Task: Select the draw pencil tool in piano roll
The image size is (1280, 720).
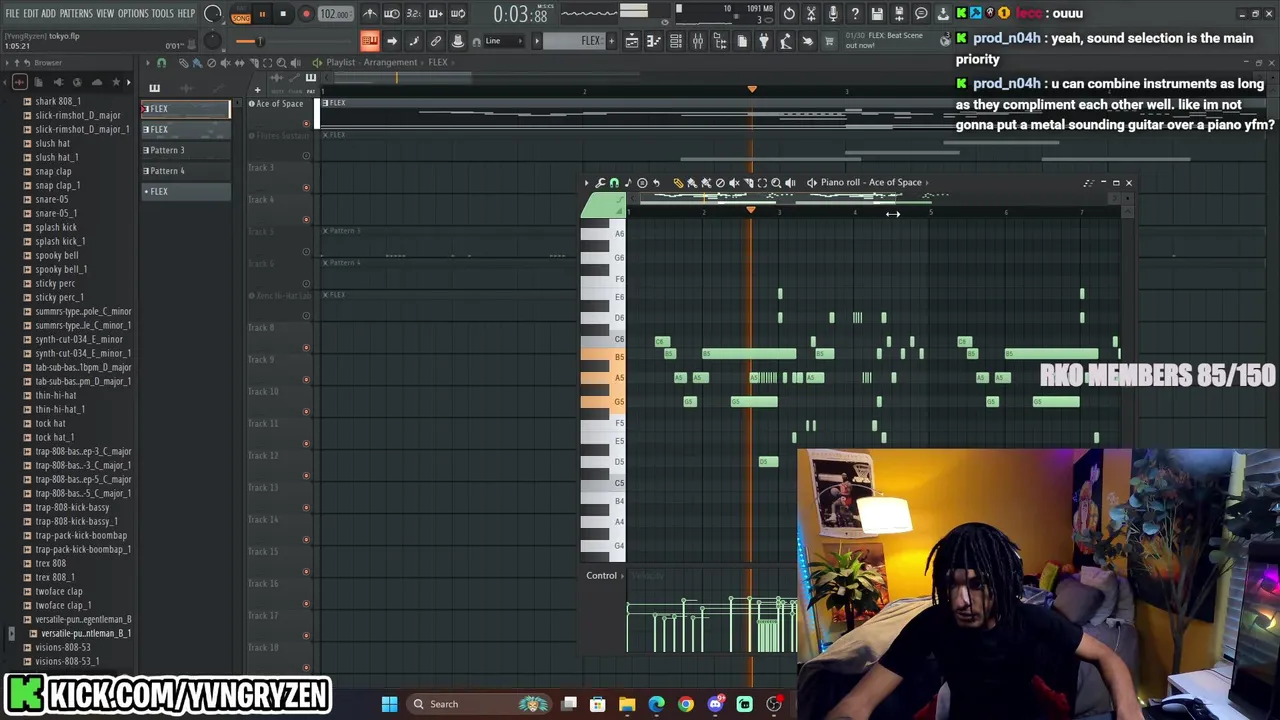Action: click(678, 183)
